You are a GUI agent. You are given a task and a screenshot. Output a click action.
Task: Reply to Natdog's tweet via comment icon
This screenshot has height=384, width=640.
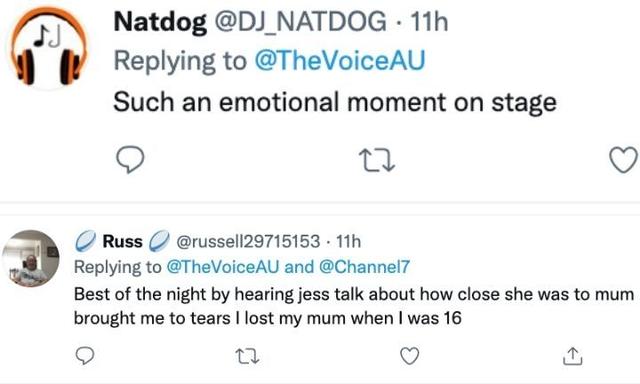[x=130, y=160]
